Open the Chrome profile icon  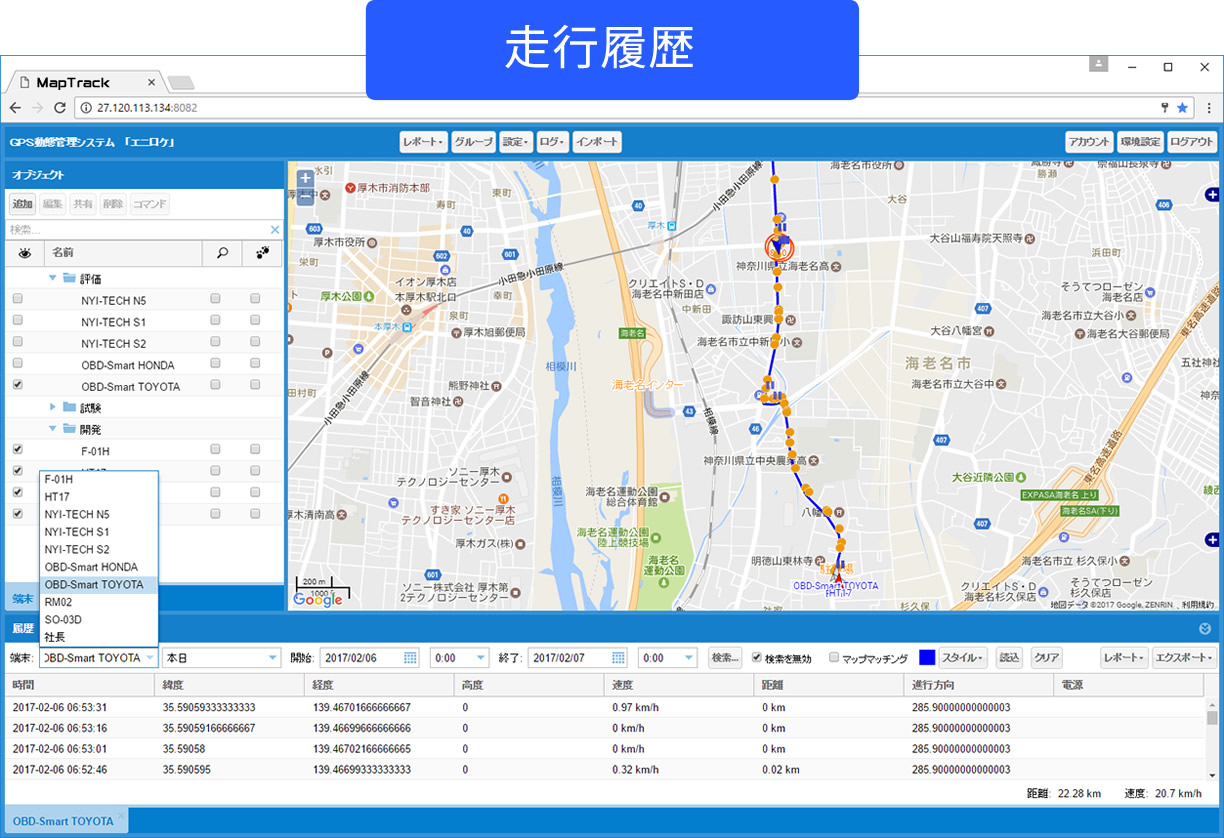click(x=1098, y=64)
